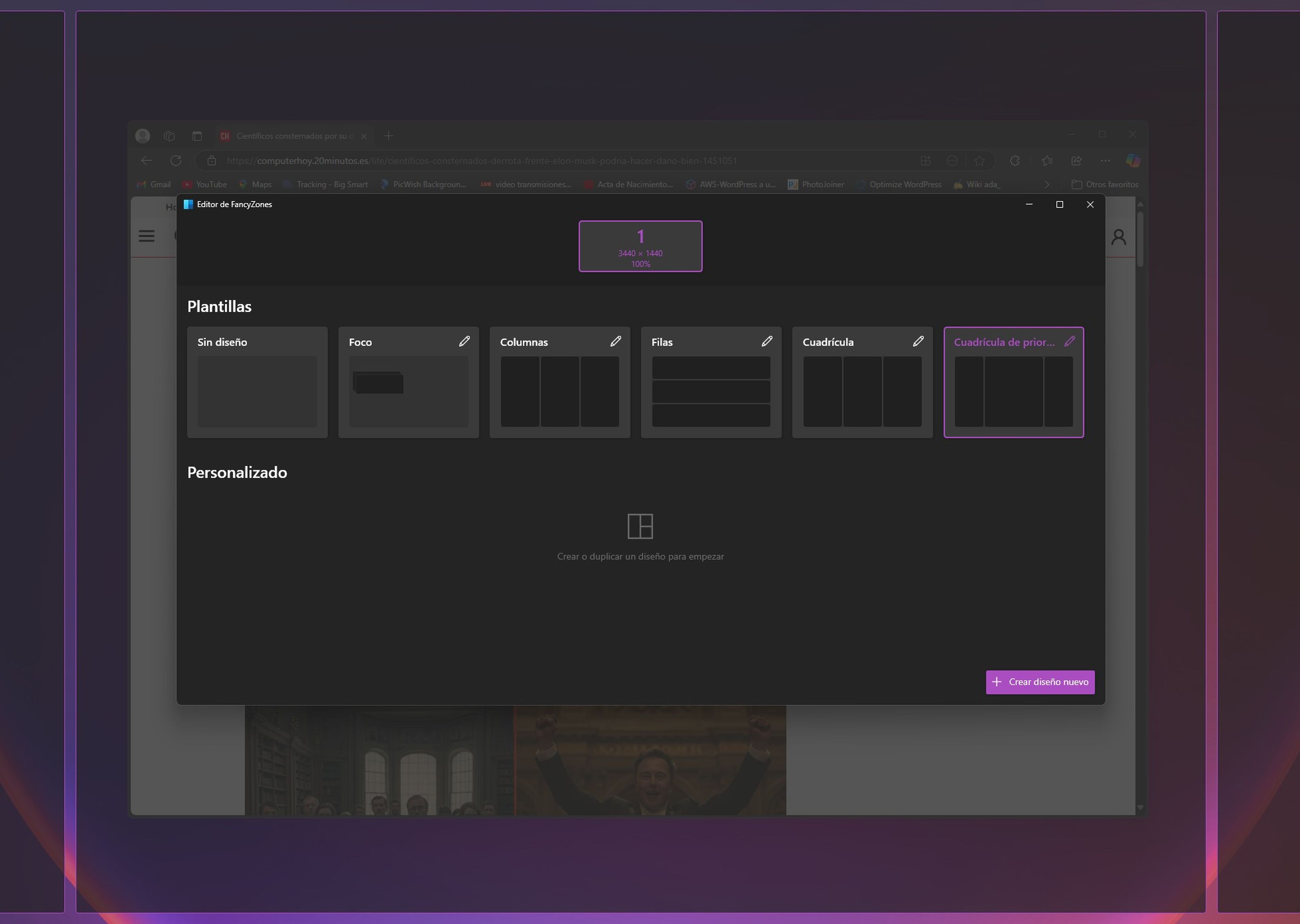Open a new browser tab with plus

(389, 136)
